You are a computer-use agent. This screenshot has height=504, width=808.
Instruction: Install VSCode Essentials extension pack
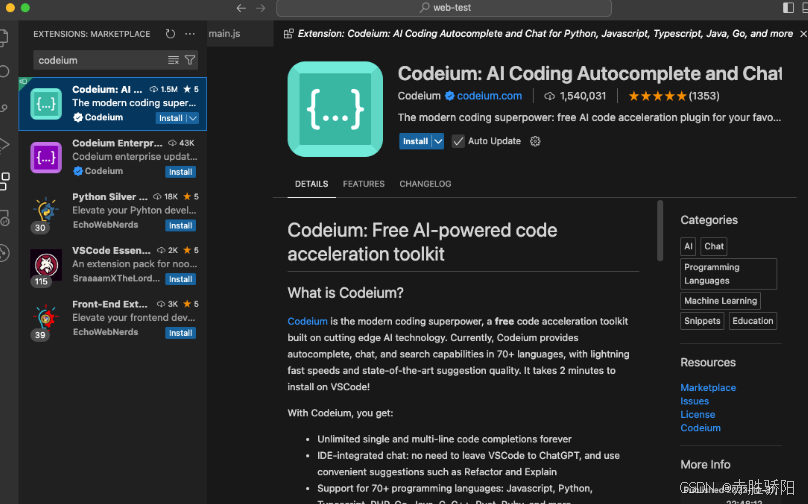[x=180, y=279]
